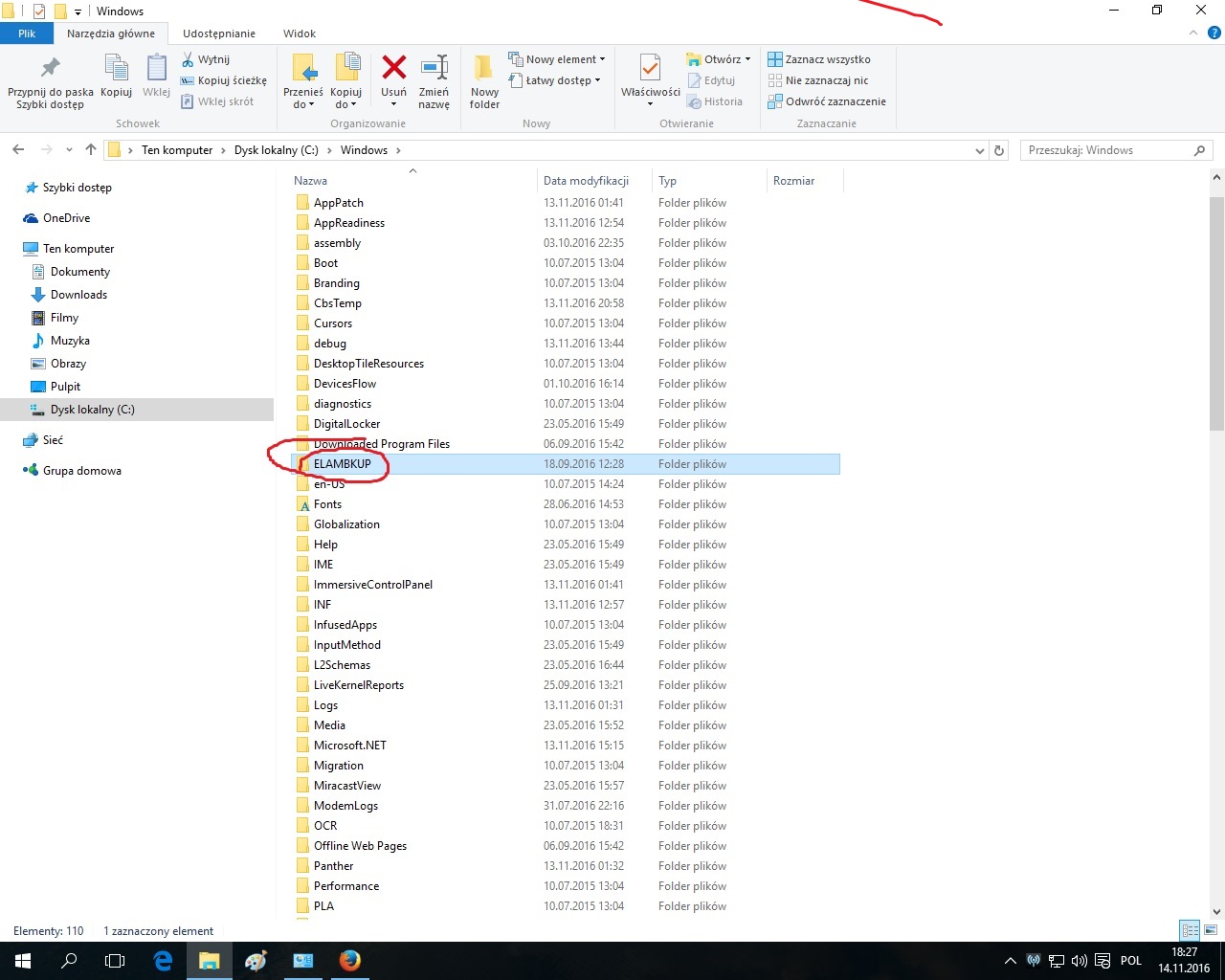This screenshot has width=1225, height=980.
Task: Click the Wytnij scissors icon
Action: pos(189,59)
